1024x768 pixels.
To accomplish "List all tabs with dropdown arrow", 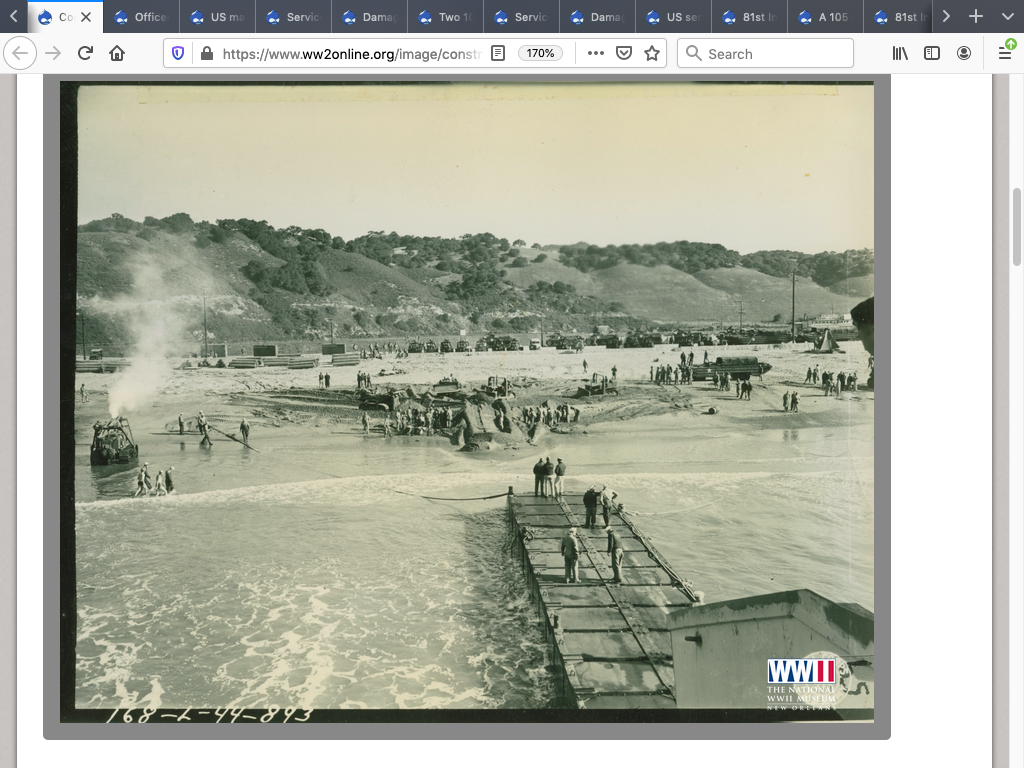I will [1007, 16].
